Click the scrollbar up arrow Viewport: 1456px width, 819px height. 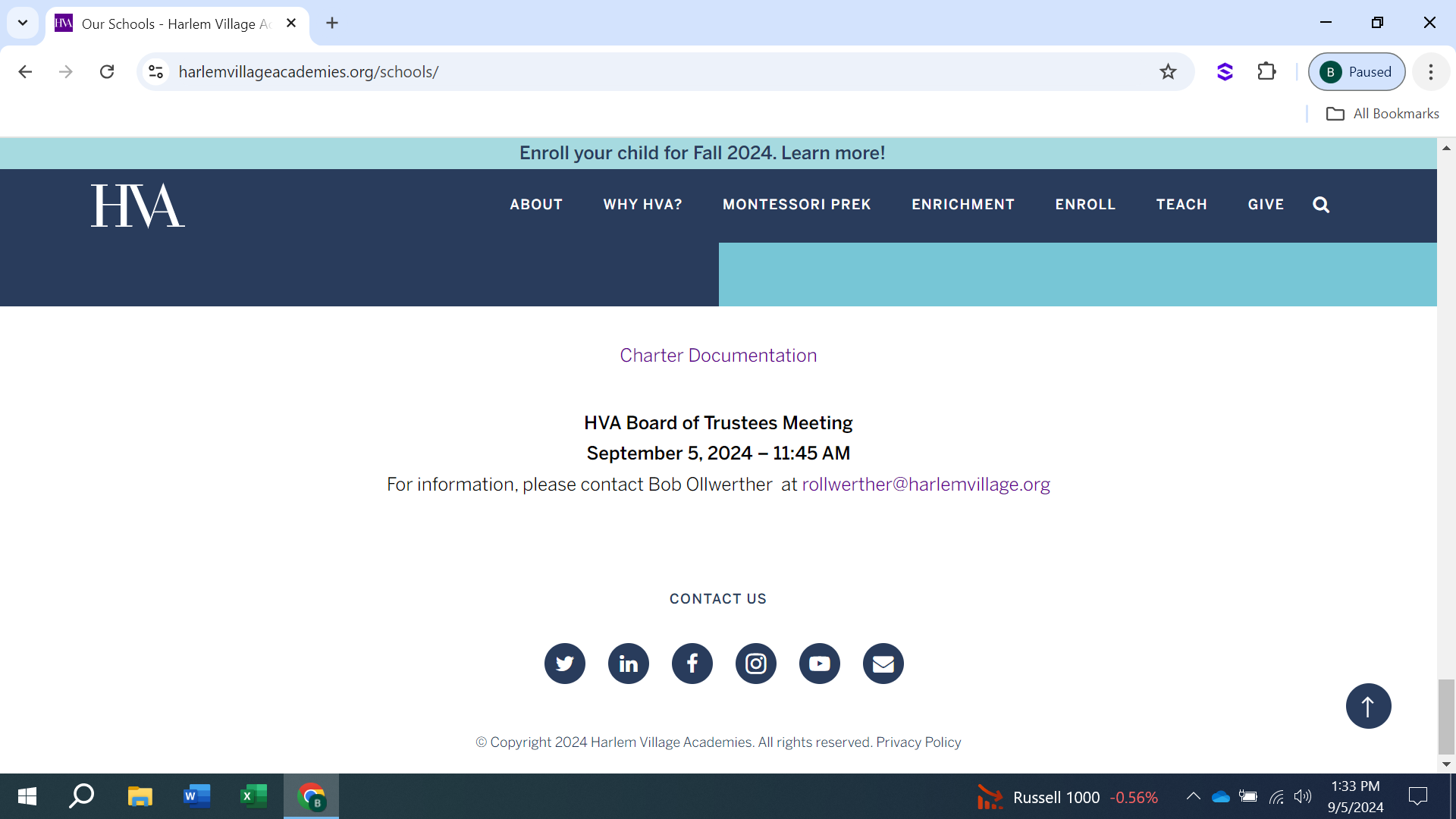click(1446, 148)
